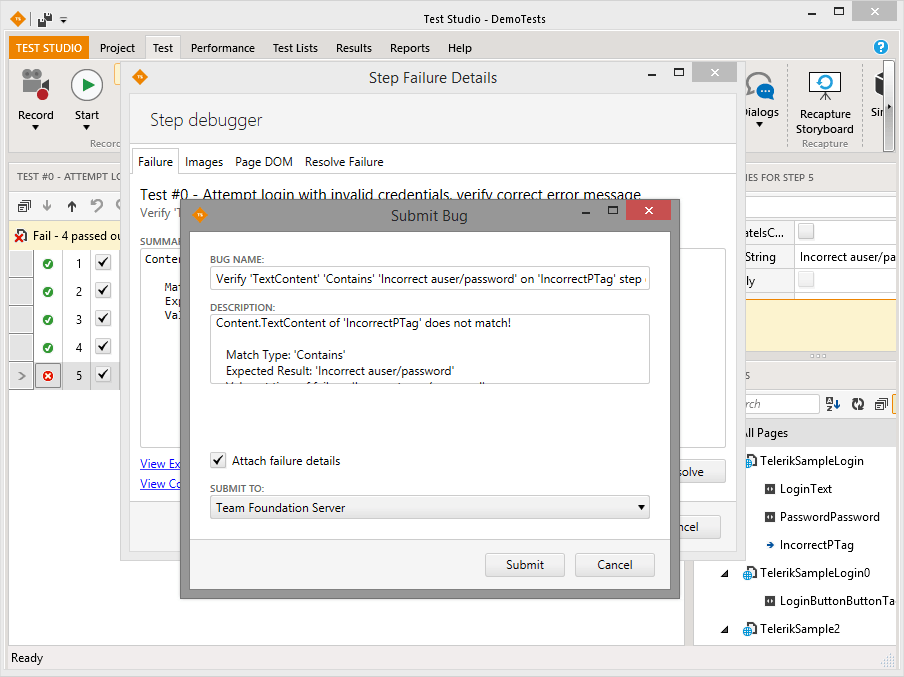Screen dimensions: 904x677
Task: Click the move step up arrow icon
Action: pyautogui.click(x=71, y=206)
